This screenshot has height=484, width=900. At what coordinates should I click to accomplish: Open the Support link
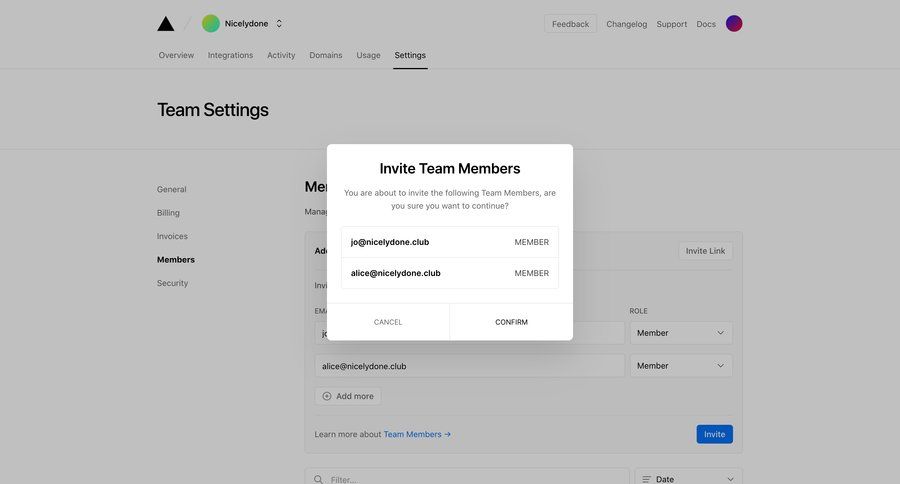(x=672, y=24)
